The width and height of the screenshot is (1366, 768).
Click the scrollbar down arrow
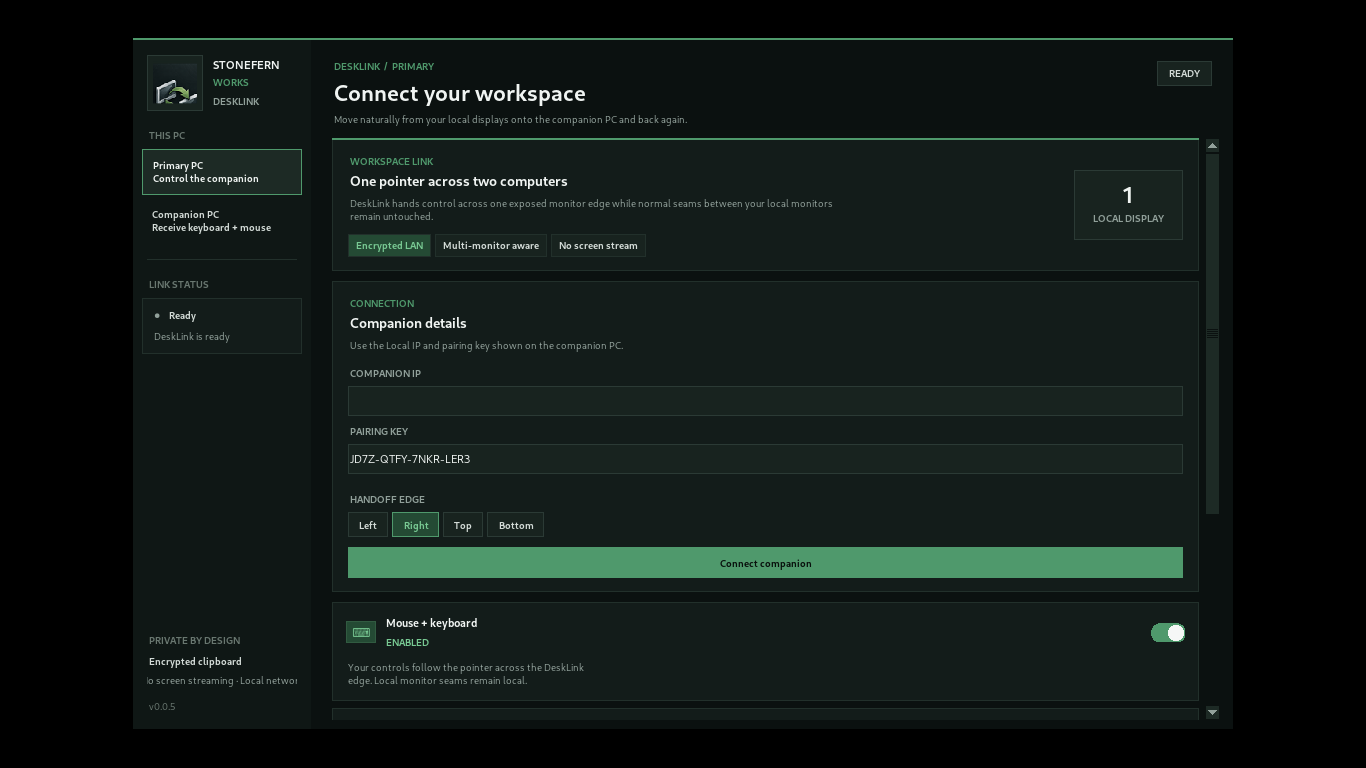[1212, 713]
